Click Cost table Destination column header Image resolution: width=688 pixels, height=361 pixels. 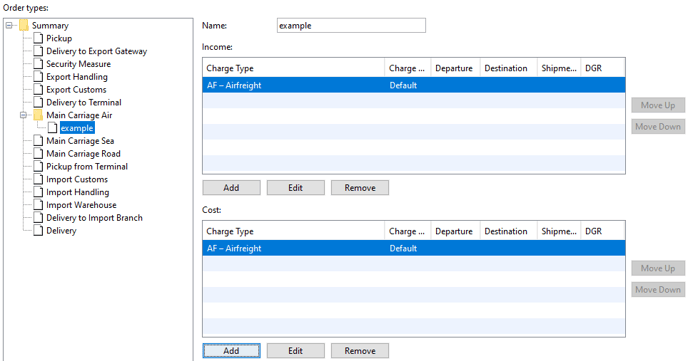coord(508,232)
